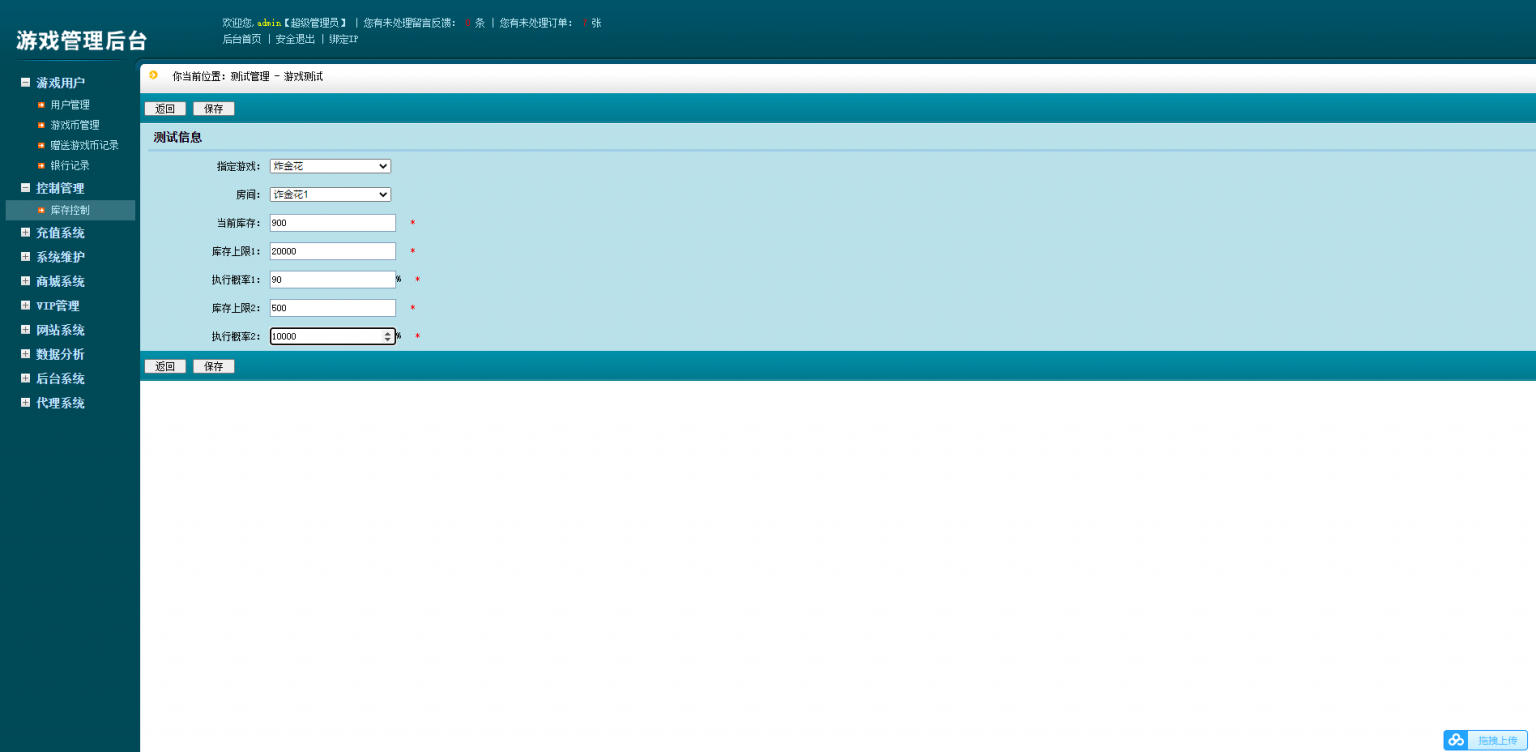Open 赠送游戏币记录 in the sidebar

tap(84, 145)
